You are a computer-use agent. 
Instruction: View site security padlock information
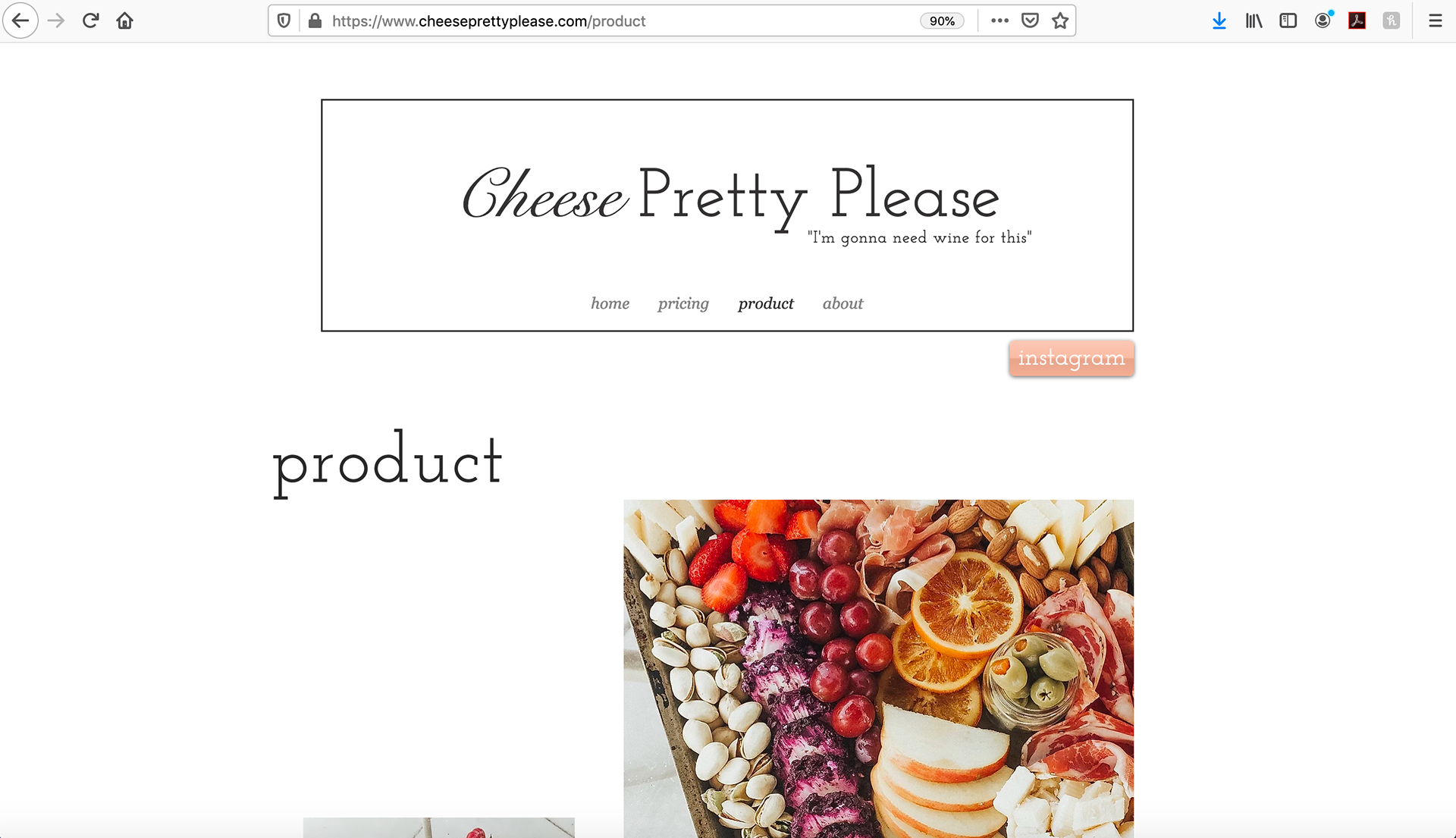point(315,21)
